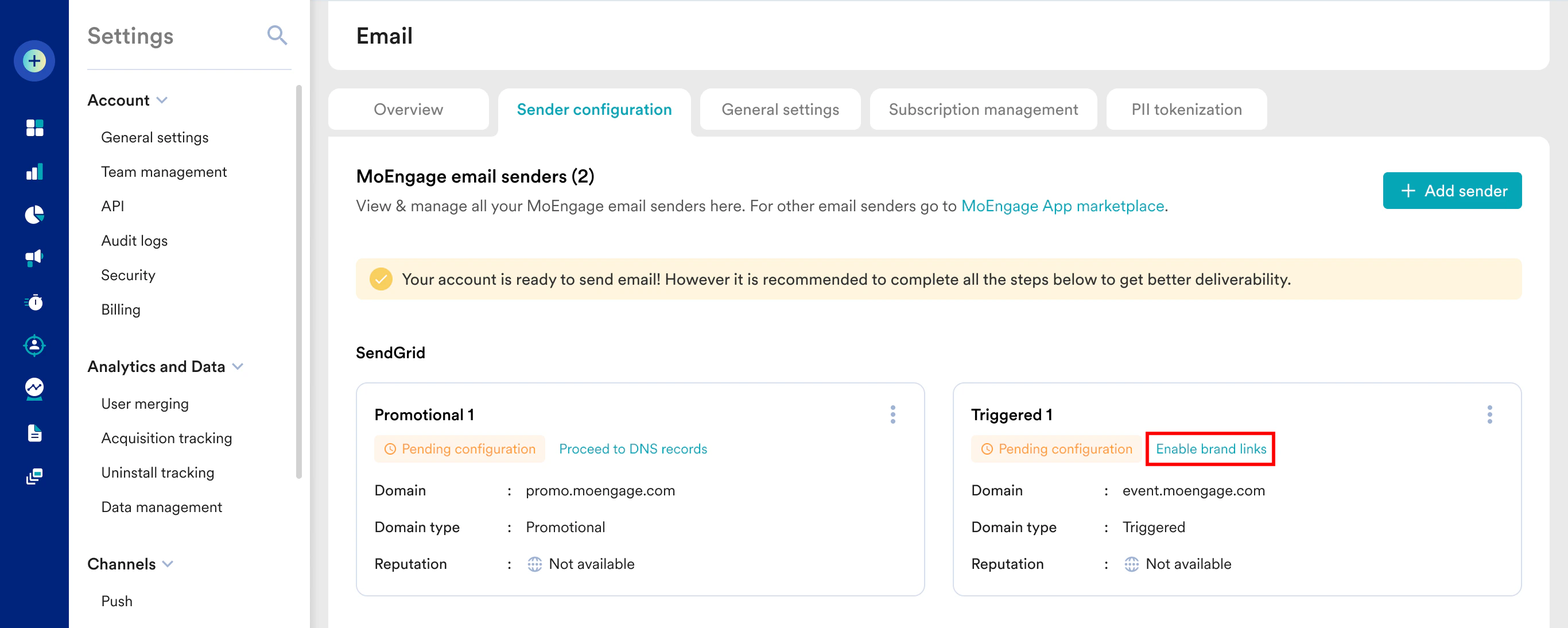Viewport: 1568px width, 628px height.
Task: Collapse the Account section chevron
Action: click(x=162, y=100)
